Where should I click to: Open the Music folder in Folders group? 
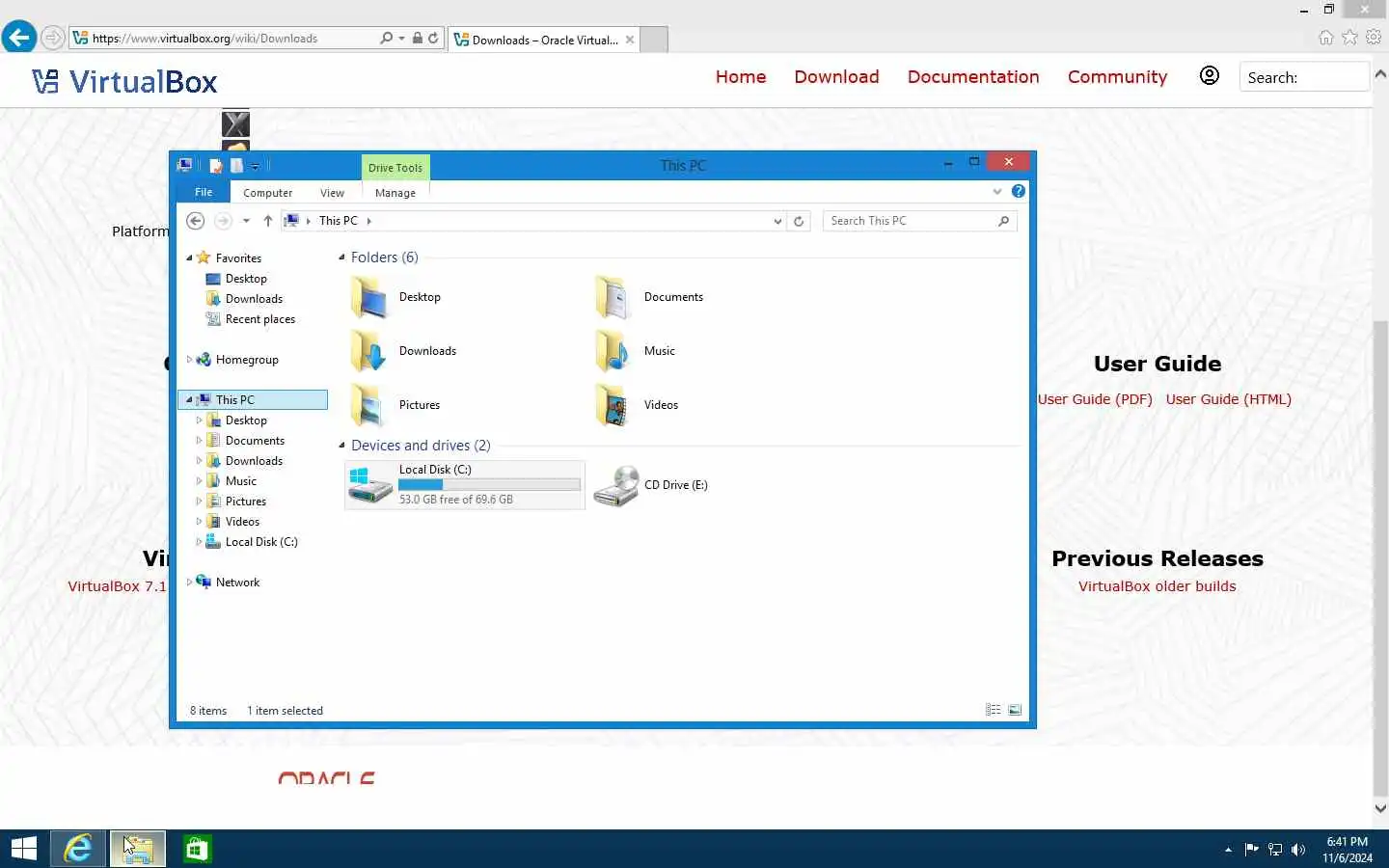pyautogui.click(x=635, y=351)
